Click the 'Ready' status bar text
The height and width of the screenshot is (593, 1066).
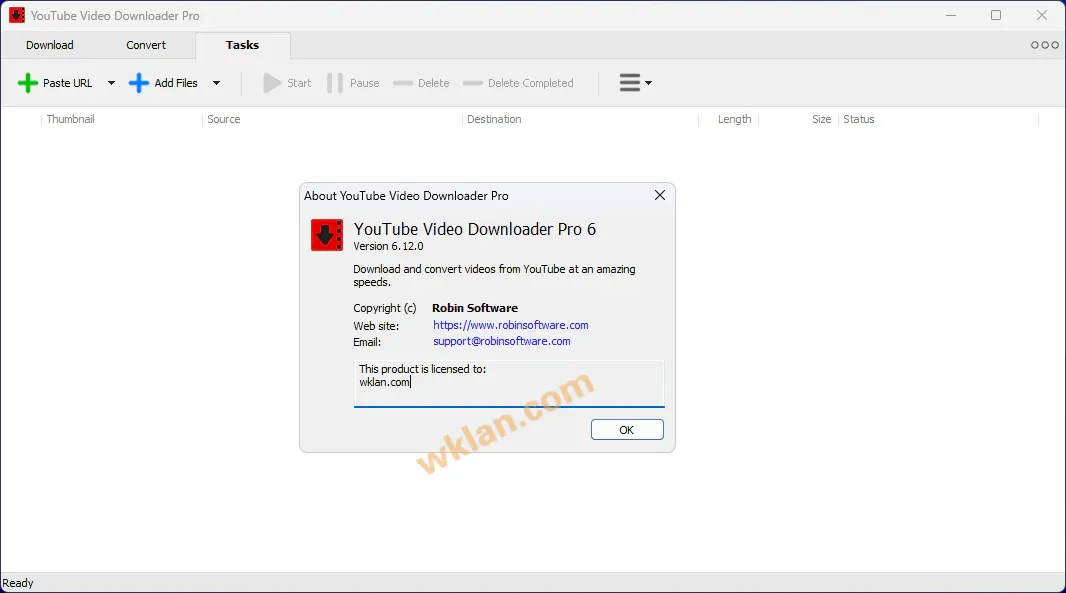point(18,583)
